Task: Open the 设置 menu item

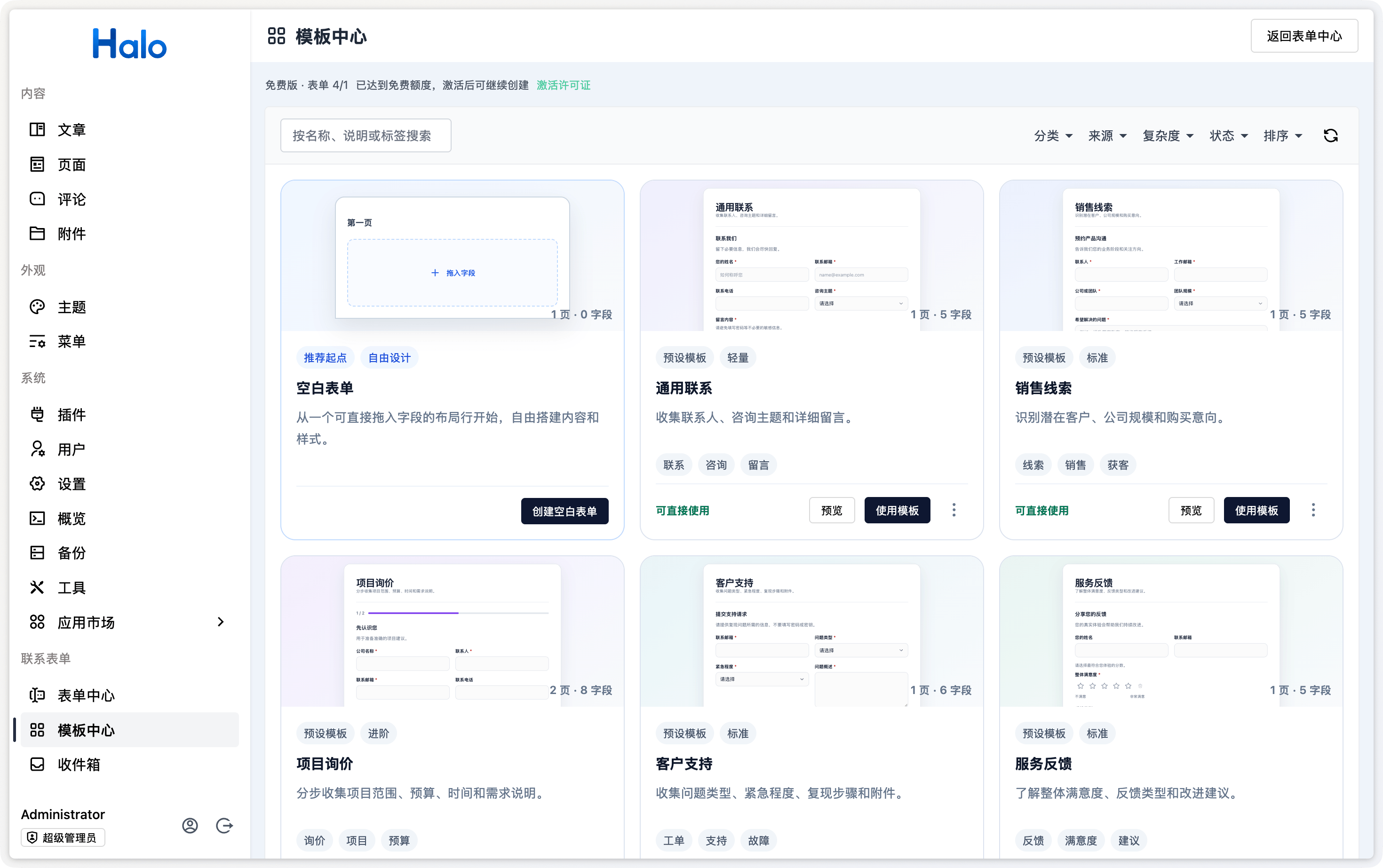Action: tap(130, 484)
